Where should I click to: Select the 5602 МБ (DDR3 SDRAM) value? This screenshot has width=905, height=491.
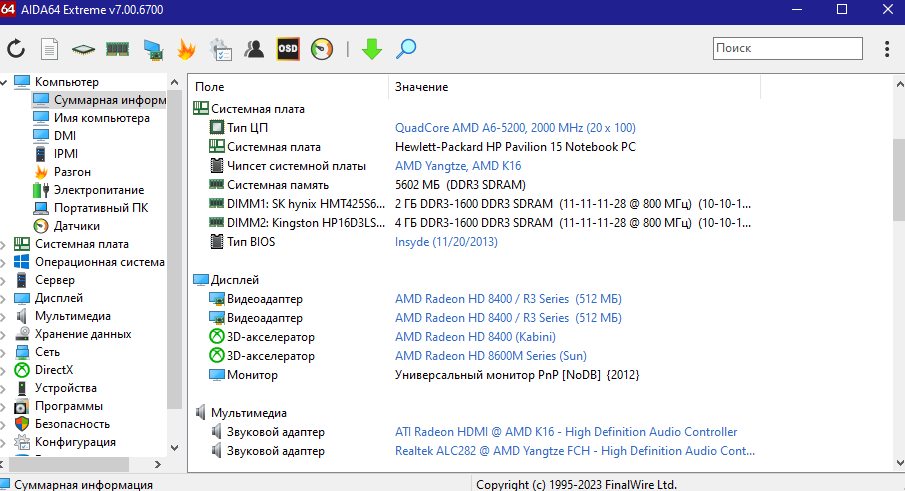pos(460,185)
